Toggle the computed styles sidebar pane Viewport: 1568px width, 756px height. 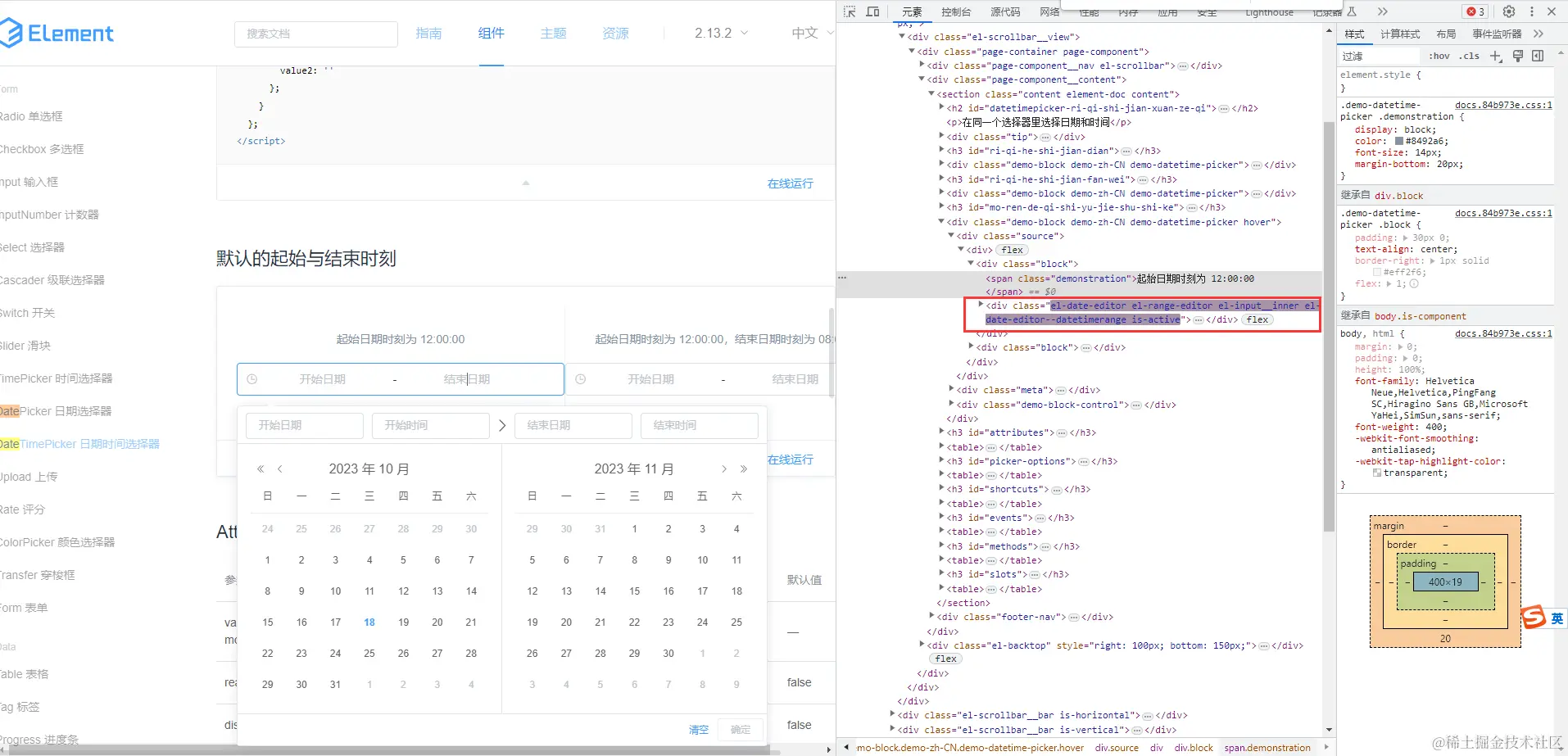tap(1538, 56)
